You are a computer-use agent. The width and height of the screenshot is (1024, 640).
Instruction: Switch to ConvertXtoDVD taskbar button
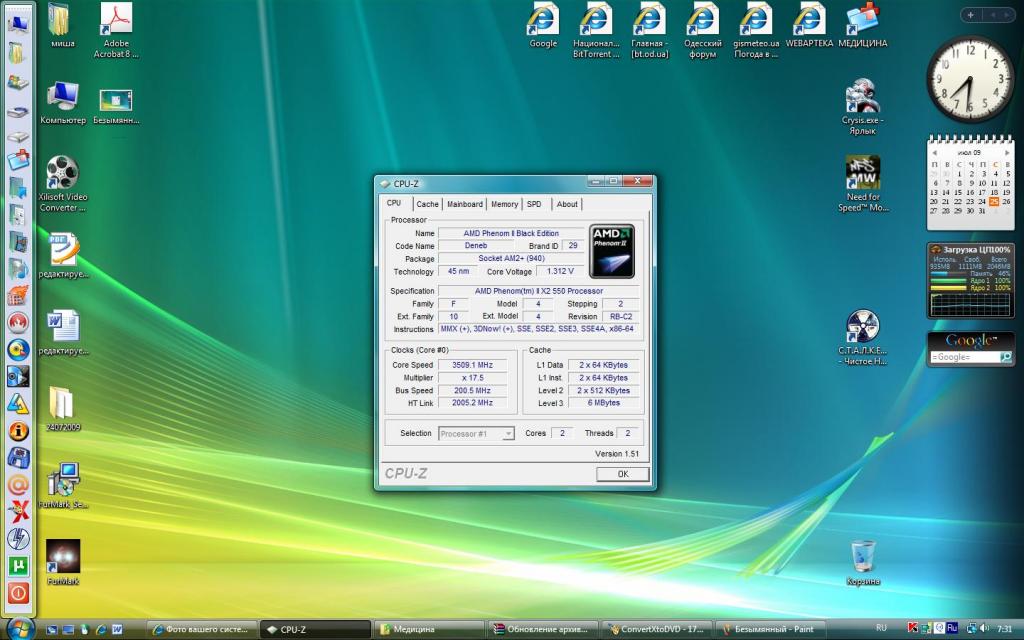click(x=656, y=630)
